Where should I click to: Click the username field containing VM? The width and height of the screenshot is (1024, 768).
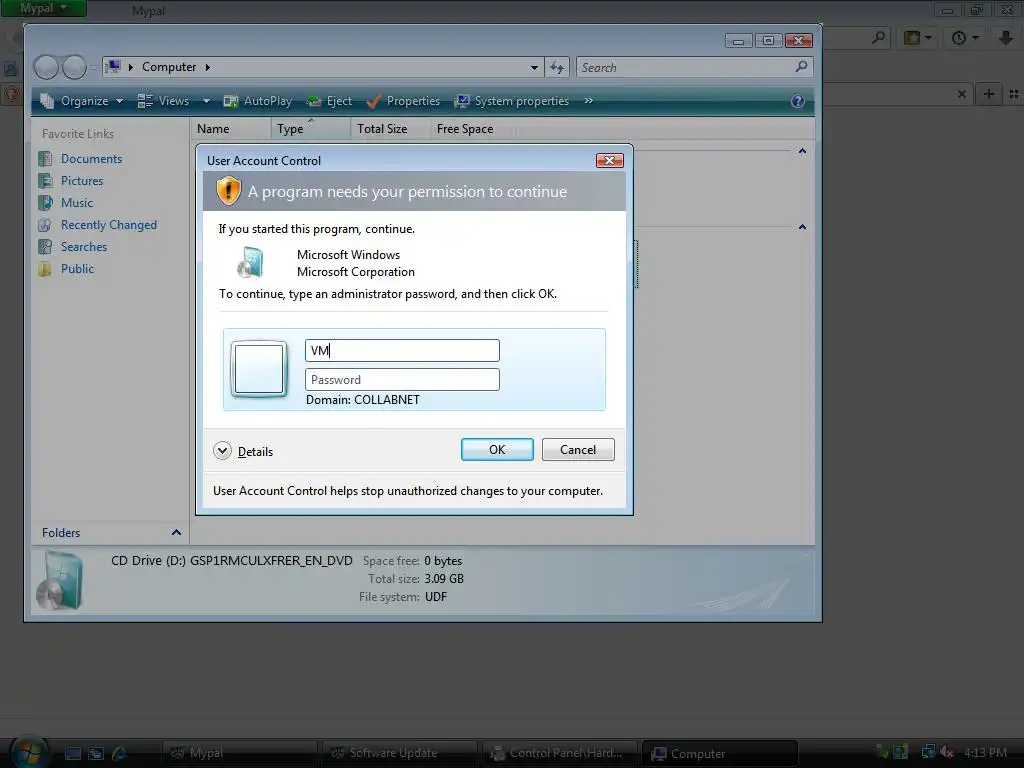(402, 351)
